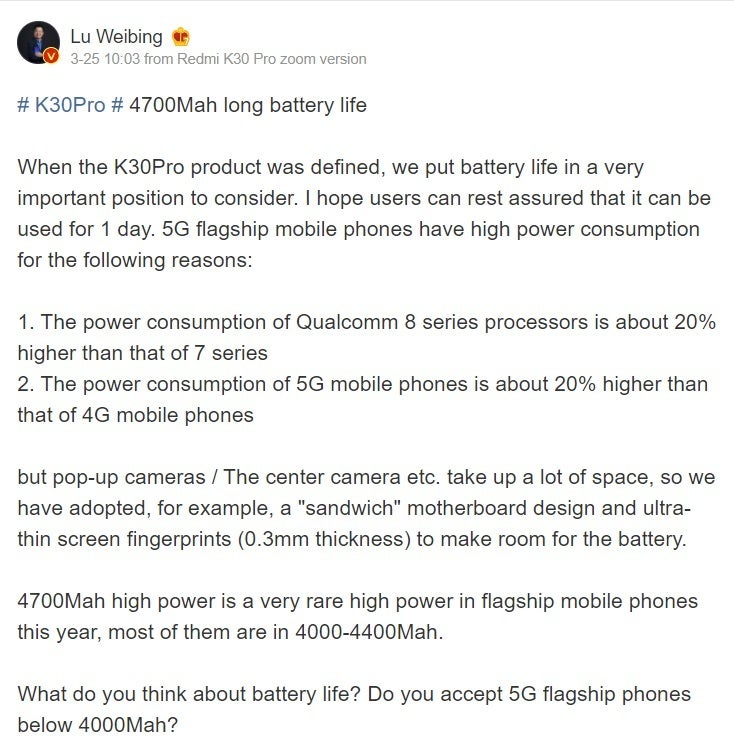Click the paragraph mentioning pop-up cameras
734x753 pixels.
(x=366, y=508)
